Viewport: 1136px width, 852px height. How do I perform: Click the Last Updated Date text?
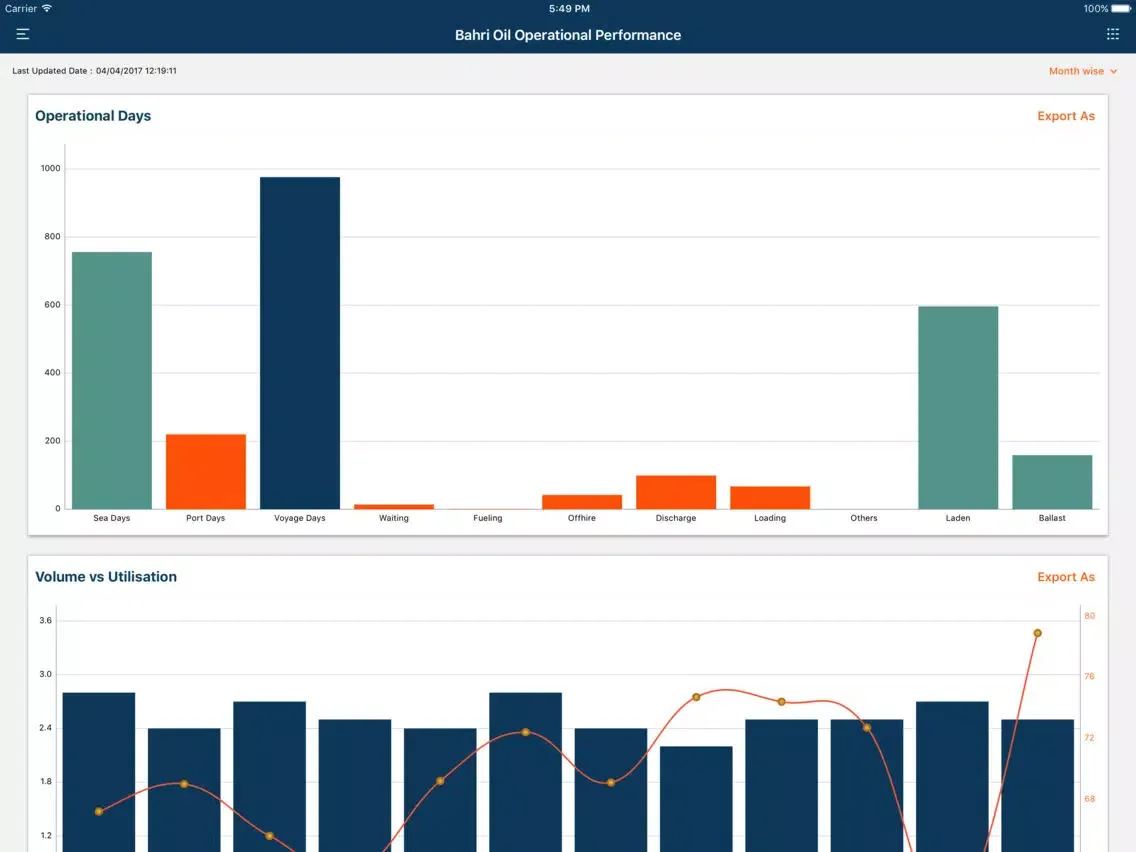pos(94,71)
